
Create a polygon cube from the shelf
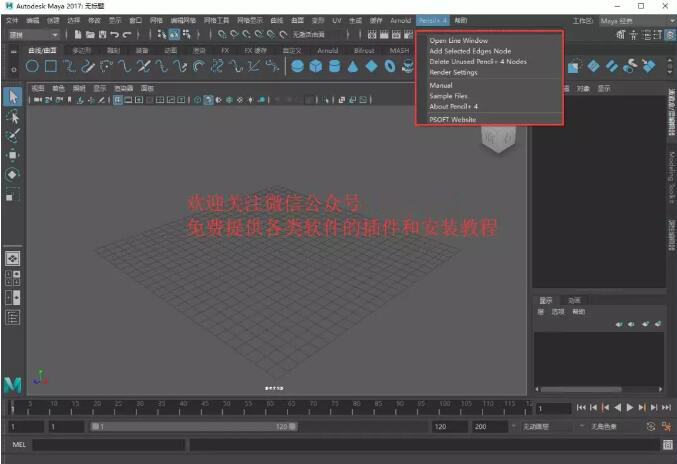coord(315,66)
